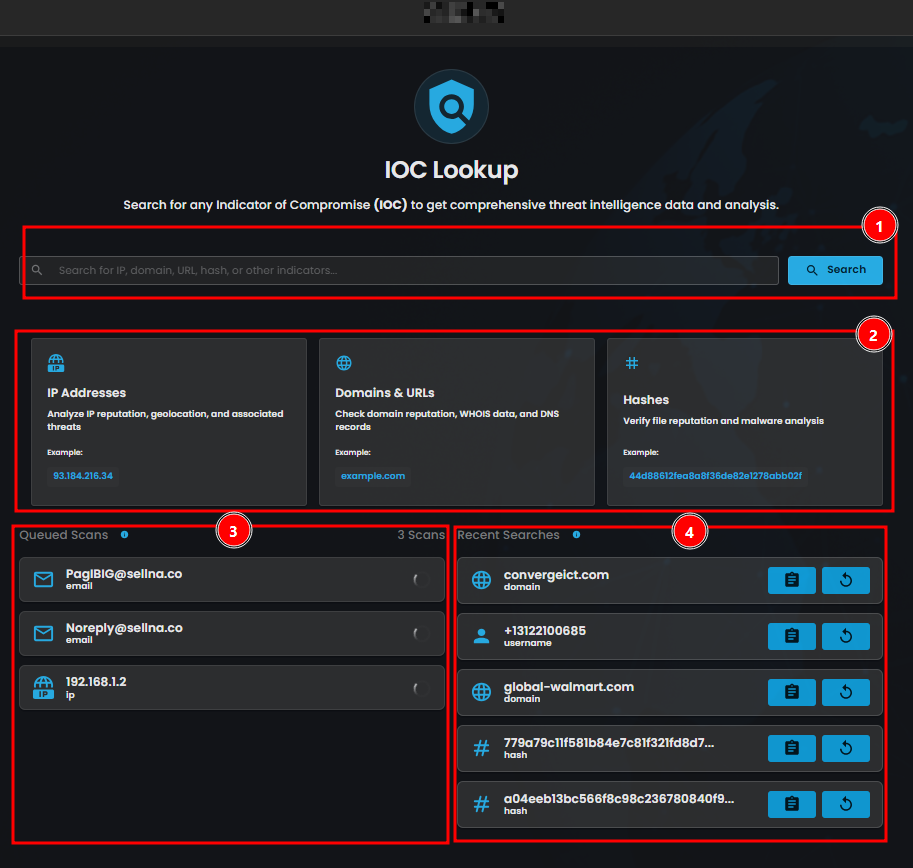Click the IOC Lookup shield logo
The width and height of the screenshot is (913, 868).
[x=451, y=106]
